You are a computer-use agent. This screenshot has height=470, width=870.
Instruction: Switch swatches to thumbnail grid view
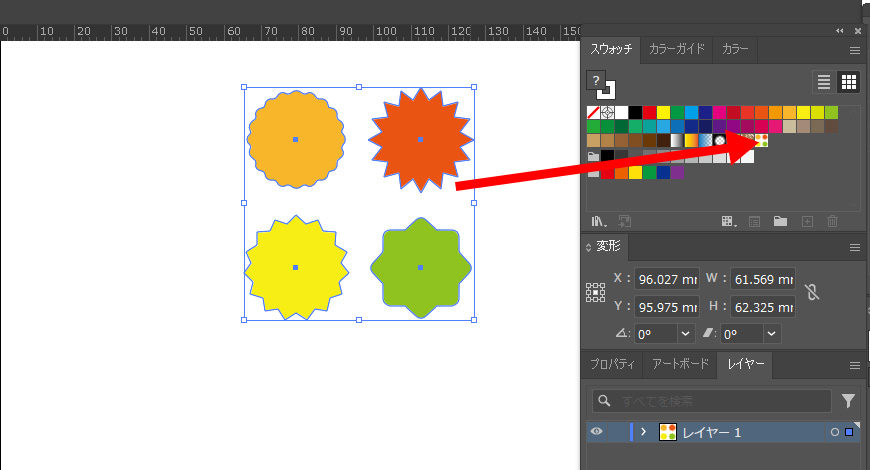point(848,82)
